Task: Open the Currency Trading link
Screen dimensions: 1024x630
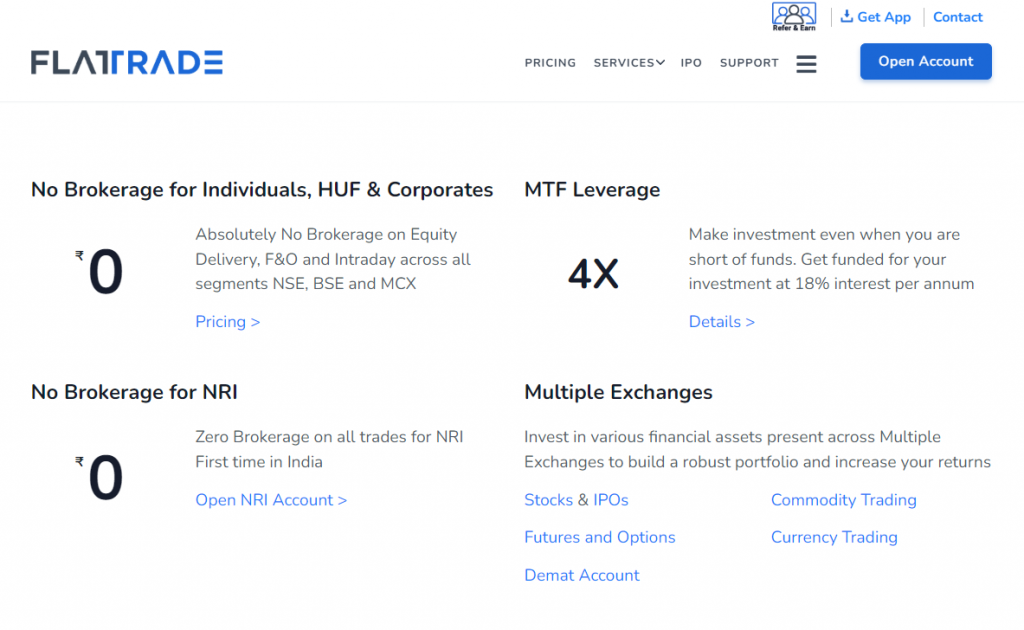Action: coord(834,537)
